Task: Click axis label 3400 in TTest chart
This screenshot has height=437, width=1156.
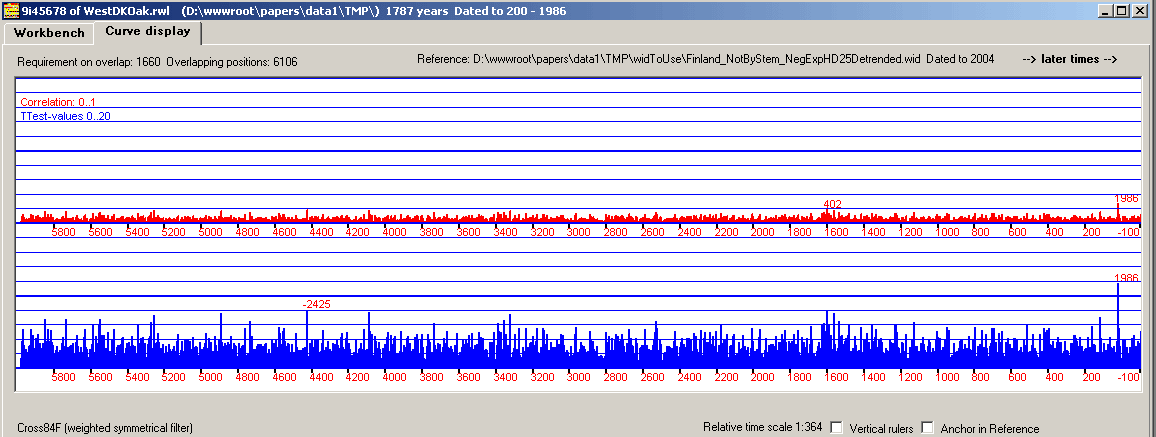Action: (505, 378)
